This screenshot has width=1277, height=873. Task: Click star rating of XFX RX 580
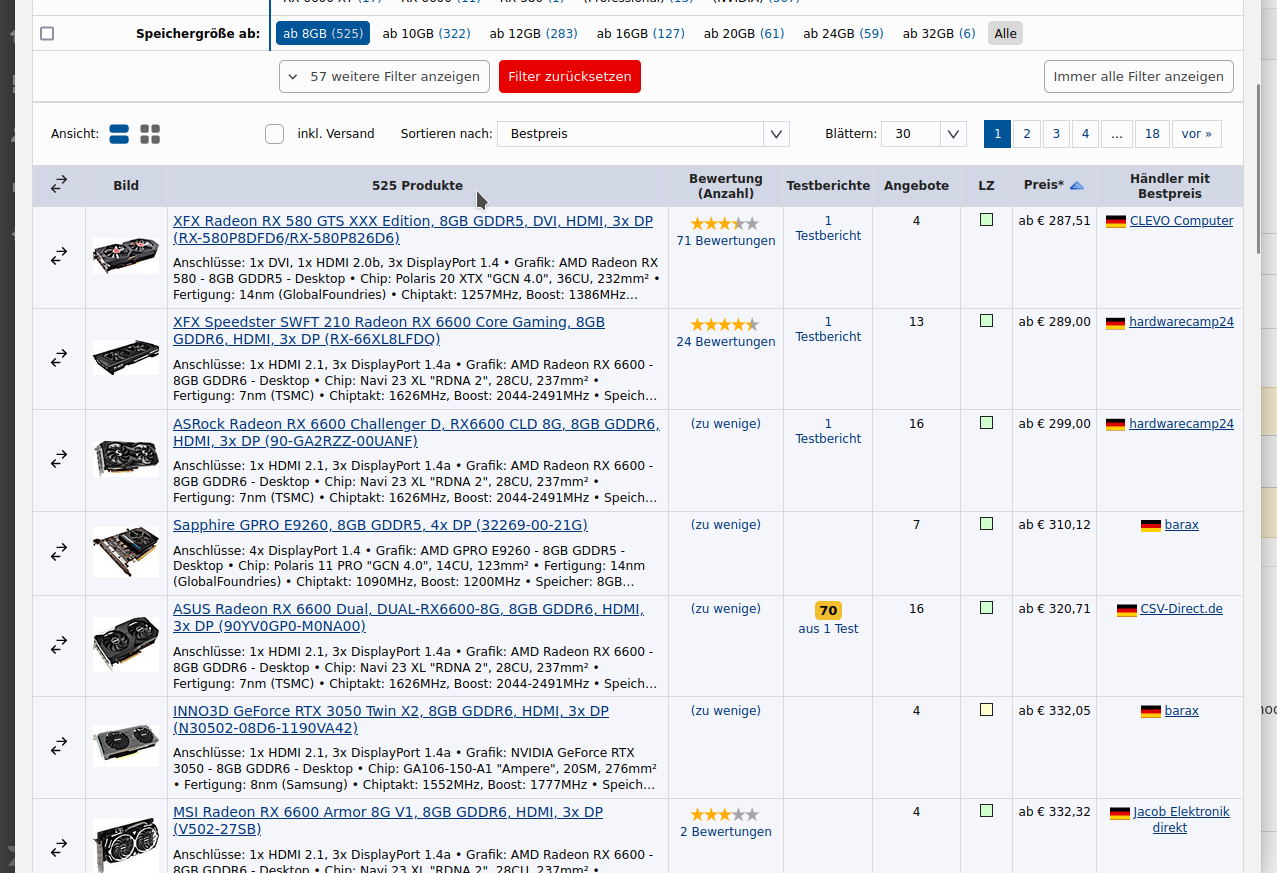point(725,223)
